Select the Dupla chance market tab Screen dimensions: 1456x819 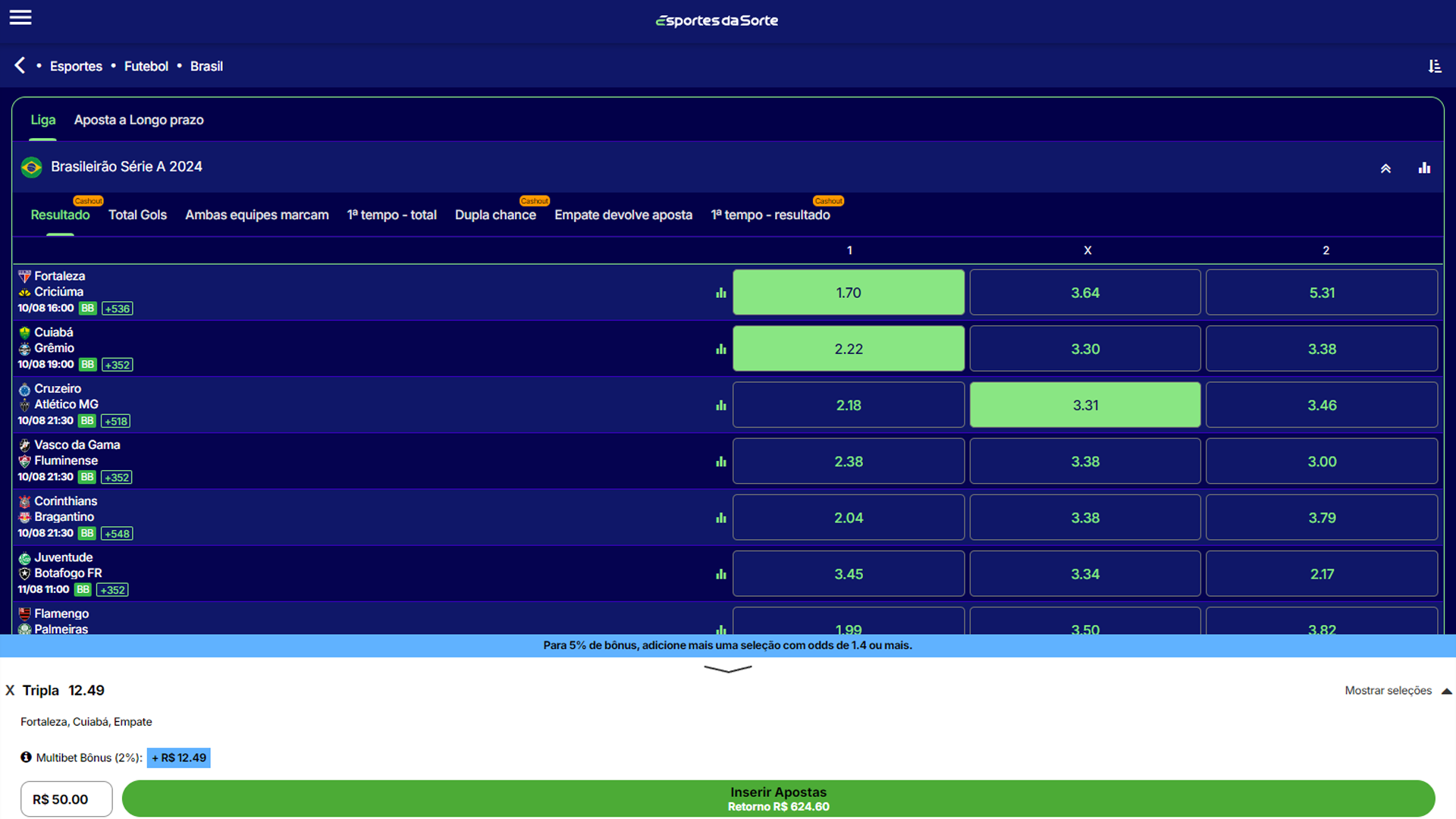[x=495, y=215]
